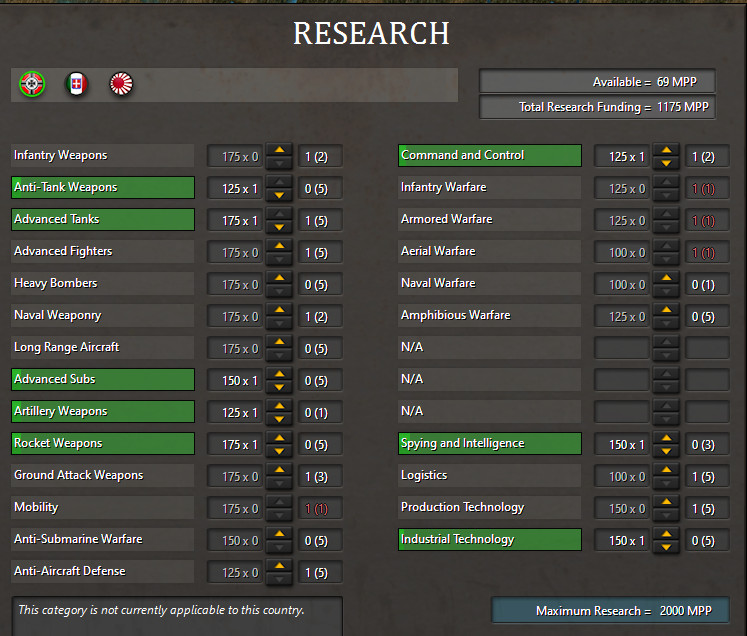Decrease Spying and Intelligence research with down arrow
This screenshot has height=636, width=747.
pyautogui.click(x=666, y=451)
